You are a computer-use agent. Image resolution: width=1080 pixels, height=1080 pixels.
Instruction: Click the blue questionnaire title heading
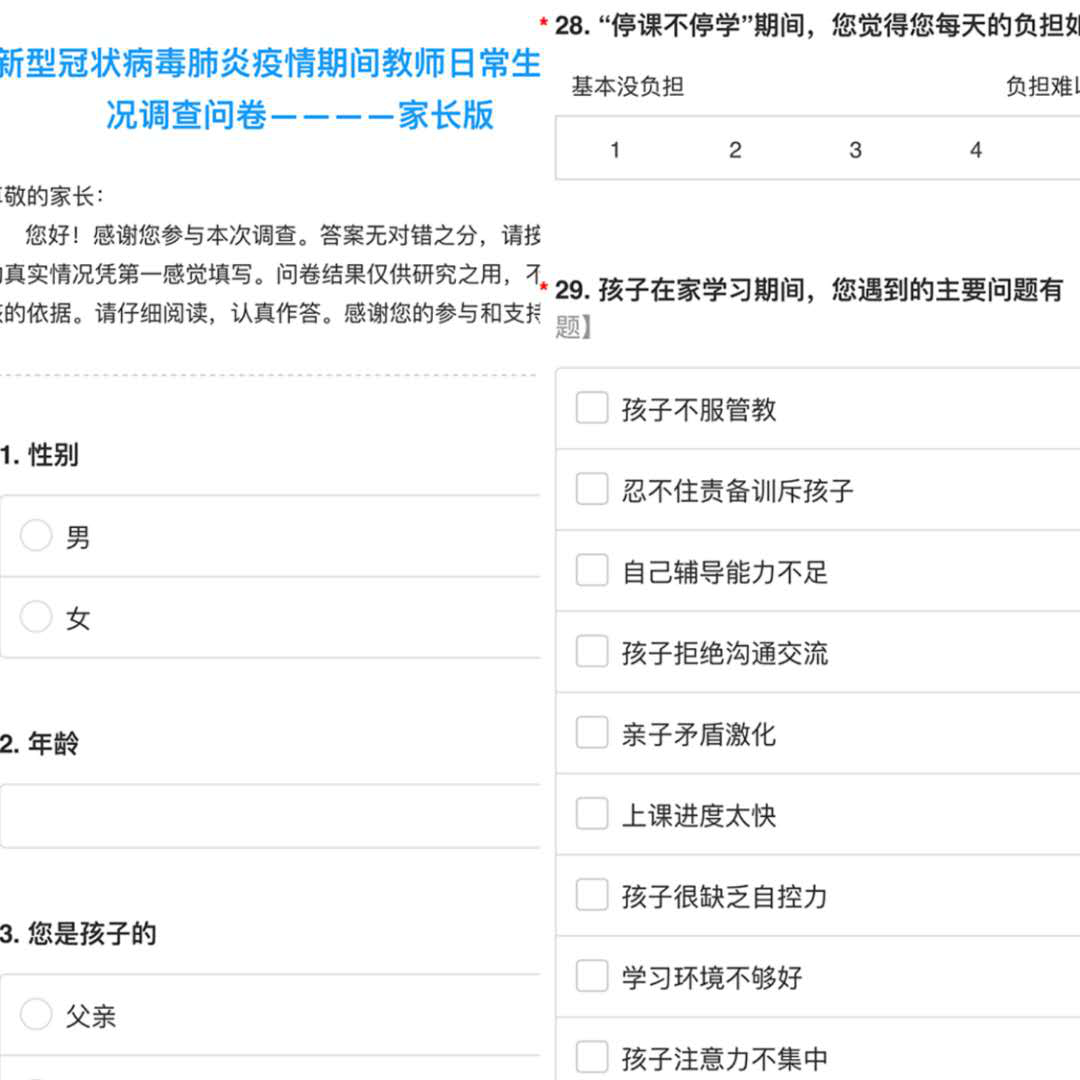click(270, 89)
